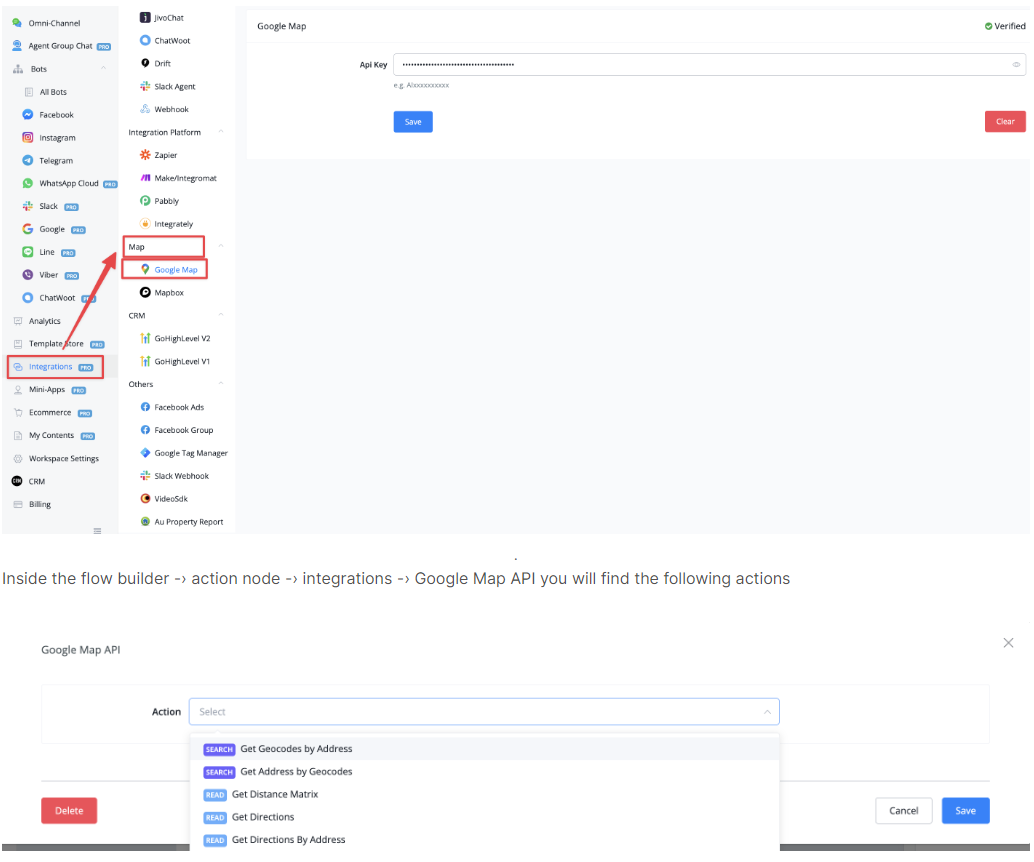1034x862 pixels.
Task: Open Template Store in sidebar
Action: 58,344
